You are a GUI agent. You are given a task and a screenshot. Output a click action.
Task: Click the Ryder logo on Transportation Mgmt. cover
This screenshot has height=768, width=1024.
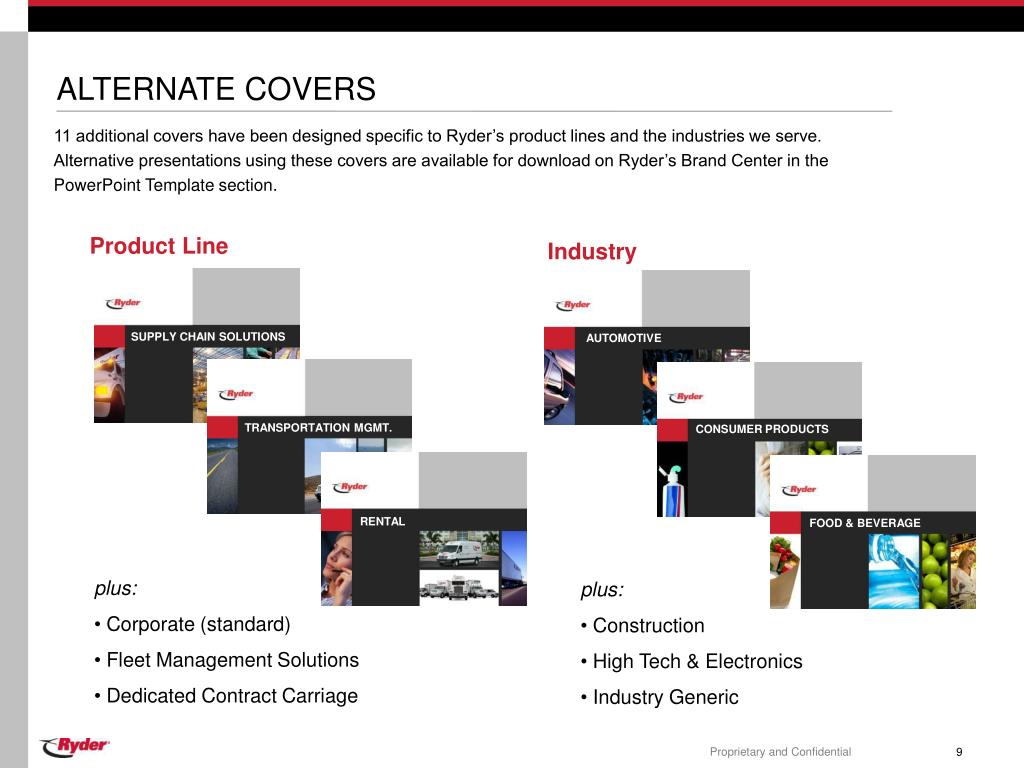pos(236,394)
